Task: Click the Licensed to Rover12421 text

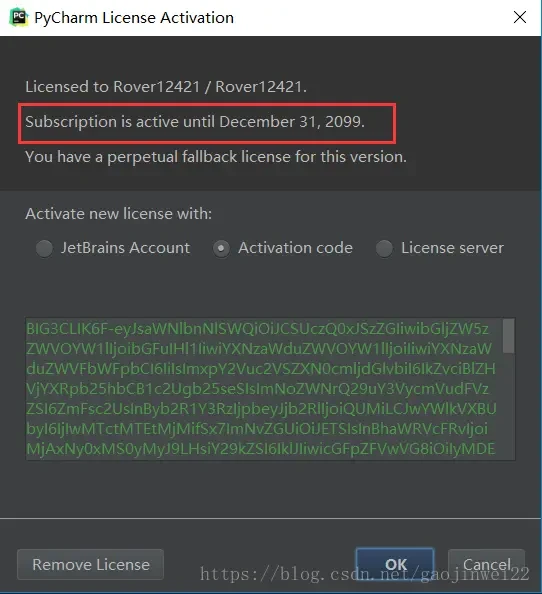Action: click(166, 87)
